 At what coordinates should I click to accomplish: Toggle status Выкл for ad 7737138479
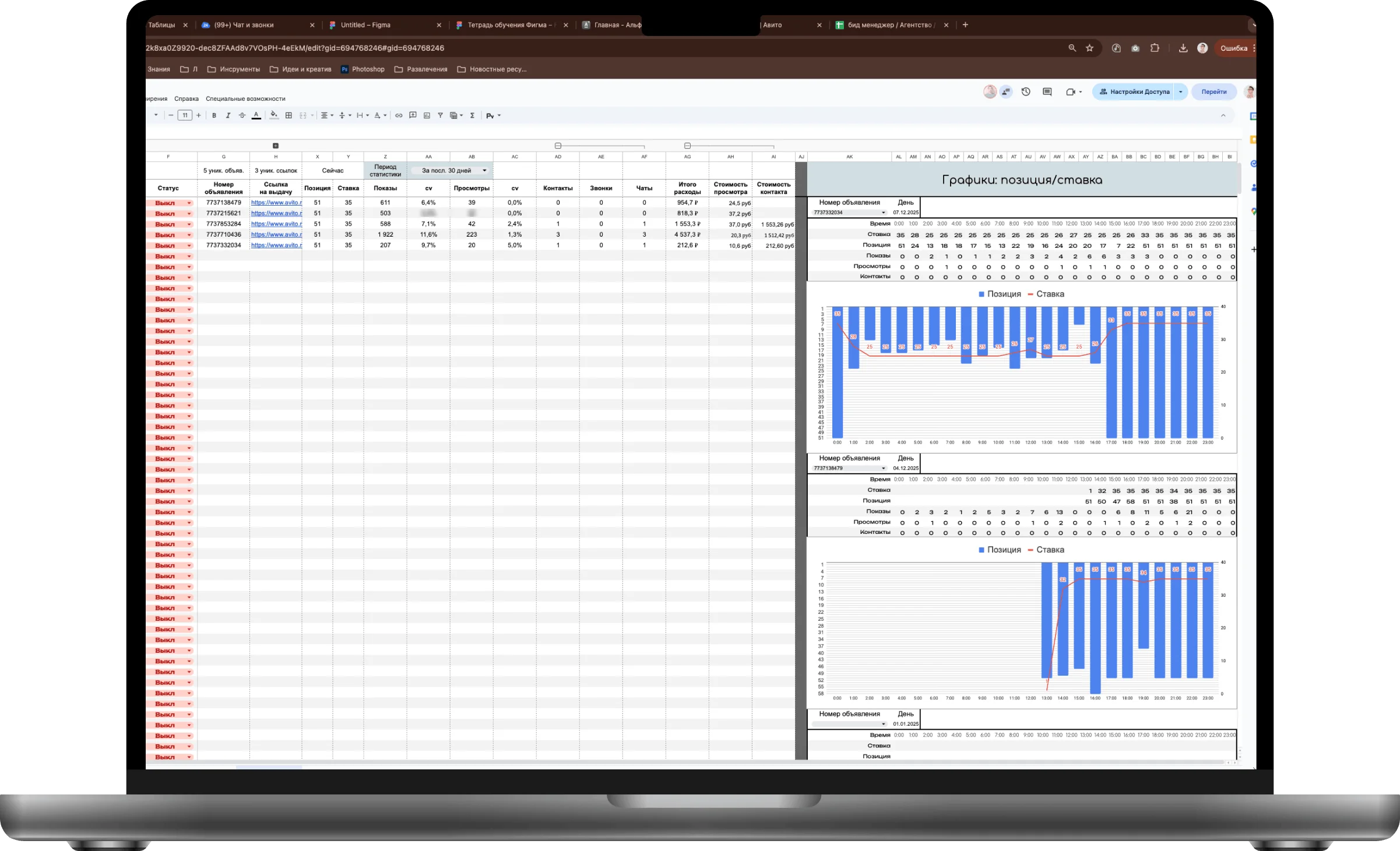click(x=169, y=203)
